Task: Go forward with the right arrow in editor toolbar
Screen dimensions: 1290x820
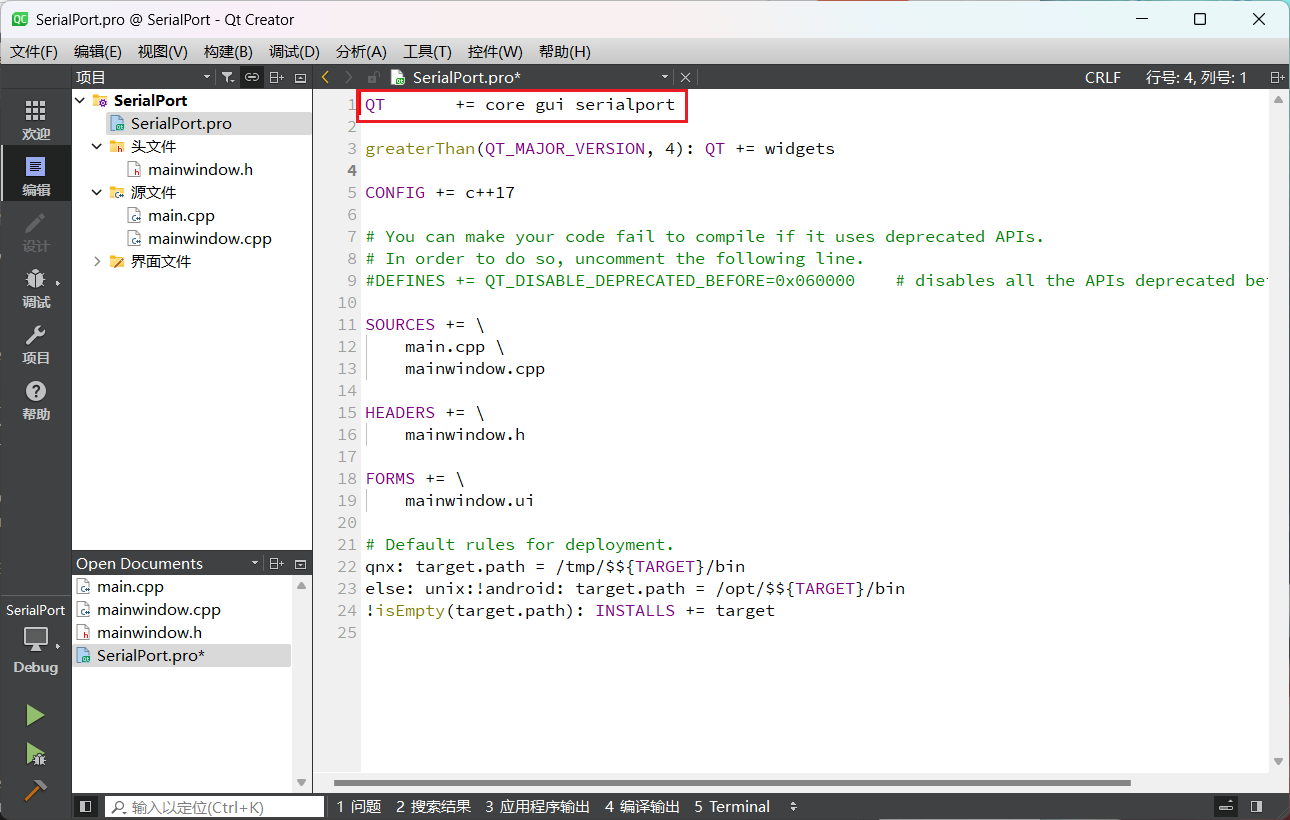Action: [x=348, y=77]
